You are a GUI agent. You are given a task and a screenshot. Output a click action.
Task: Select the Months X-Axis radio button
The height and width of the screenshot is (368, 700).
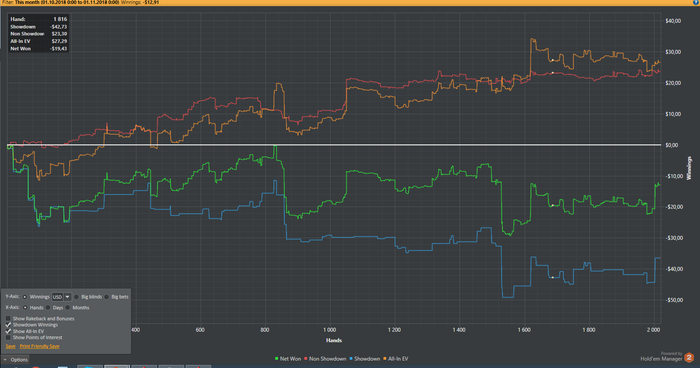click(68, 307)
